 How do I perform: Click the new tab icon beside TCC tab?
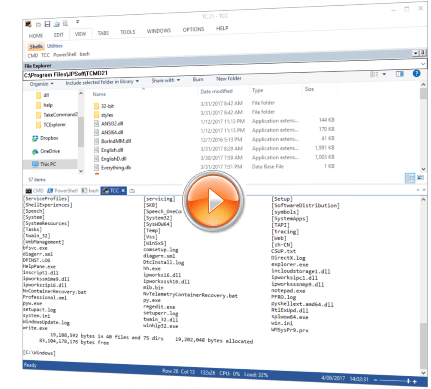pos(132,191)
